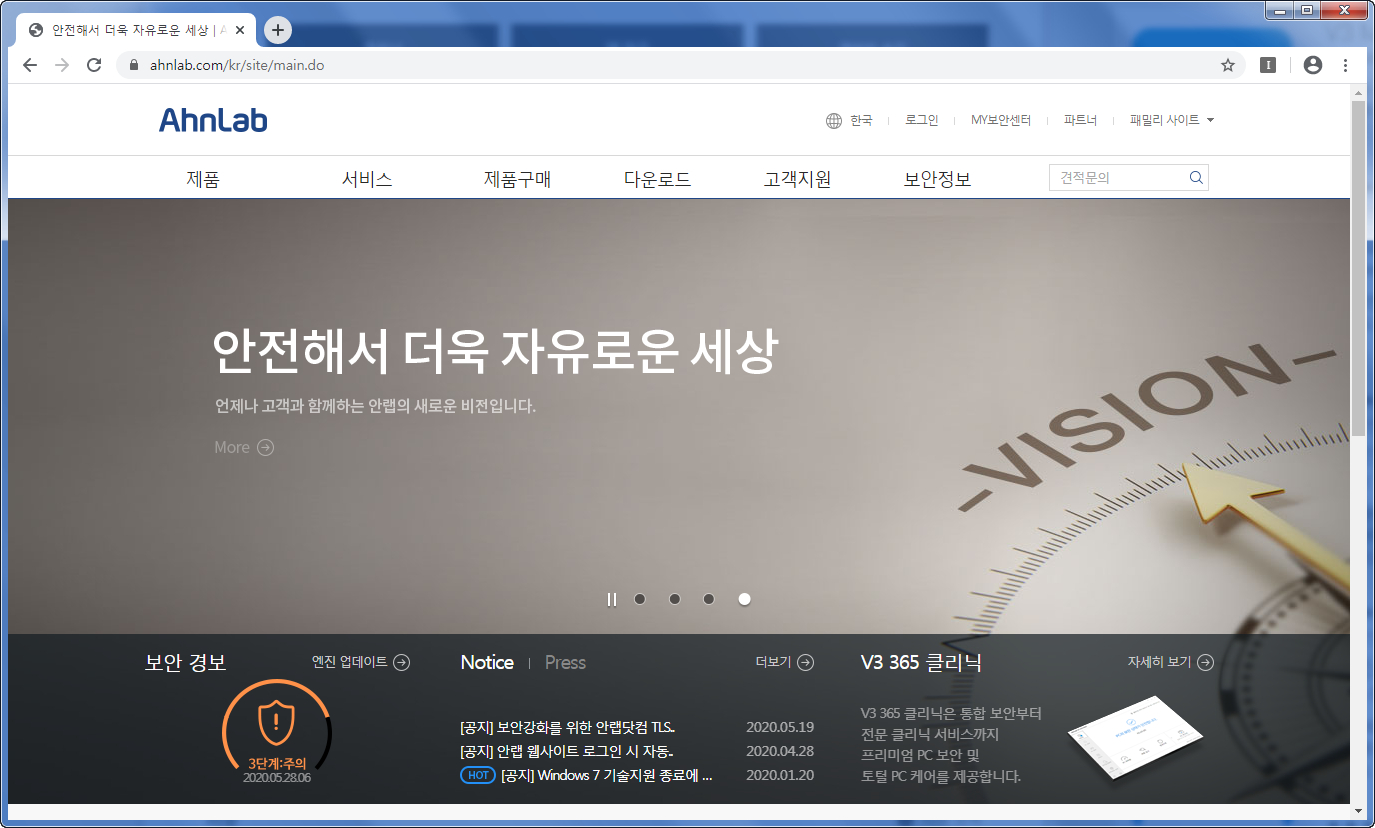
Task: Expand the 패밀리 사이트 dropdown
Action: pos(1172,120)
